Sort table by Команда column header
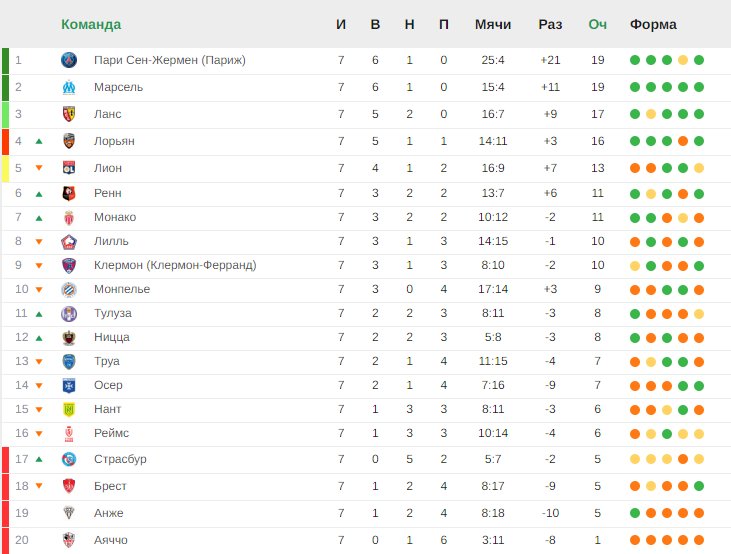Screen dimensions: 731x554 [x=91, y=24]
